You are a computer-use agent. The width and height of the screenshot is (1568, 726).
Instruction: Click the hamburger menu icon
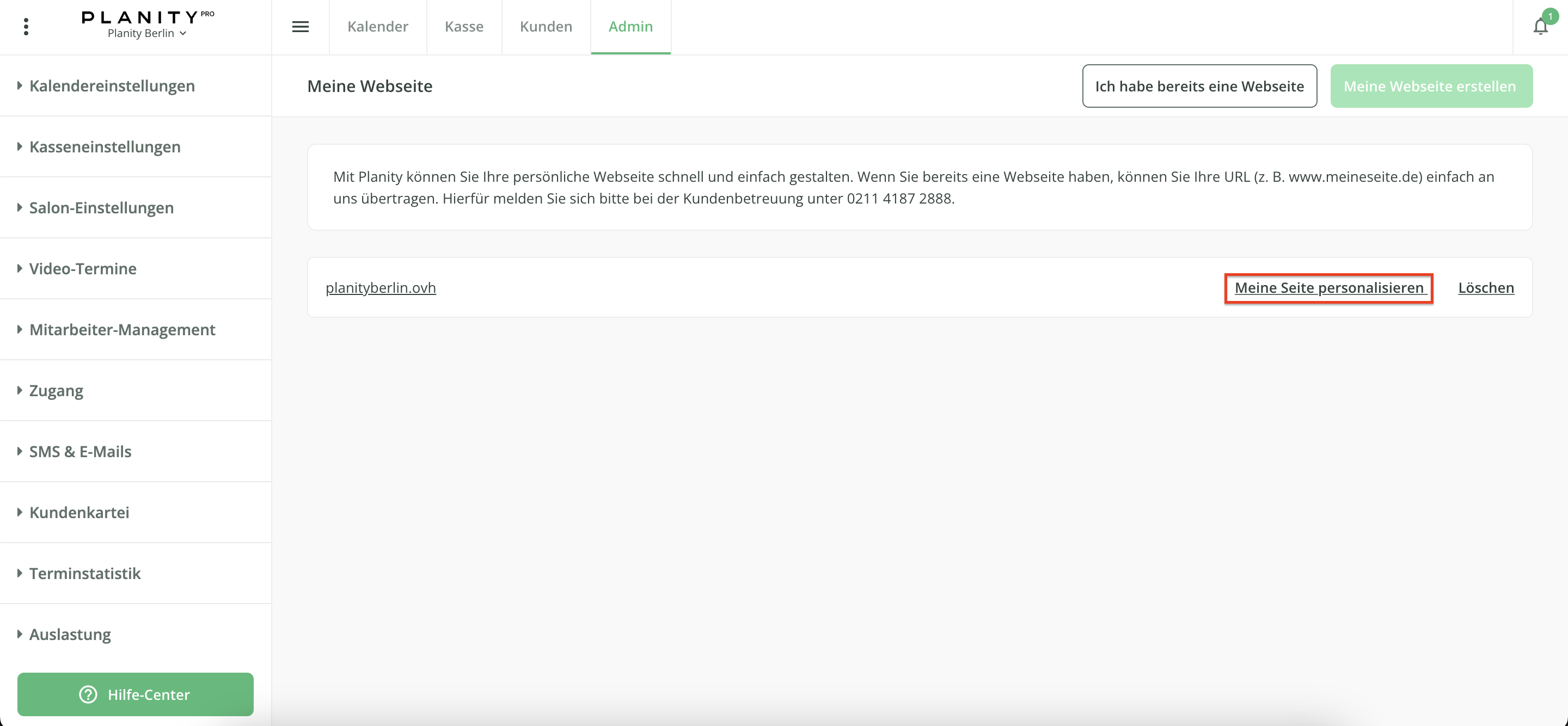click(300, 27)
